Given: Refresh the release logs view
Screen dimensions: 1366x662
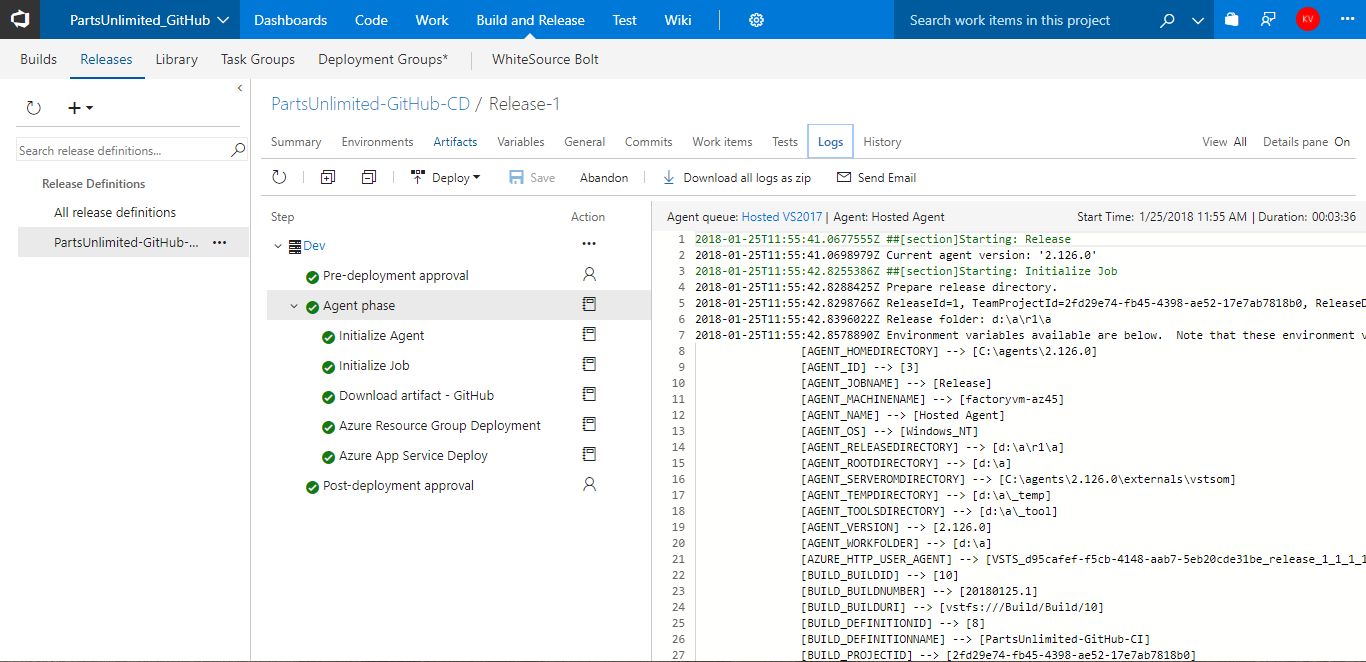Looking at the screenshot, I should pyautogui.click(x=280, y=177).
